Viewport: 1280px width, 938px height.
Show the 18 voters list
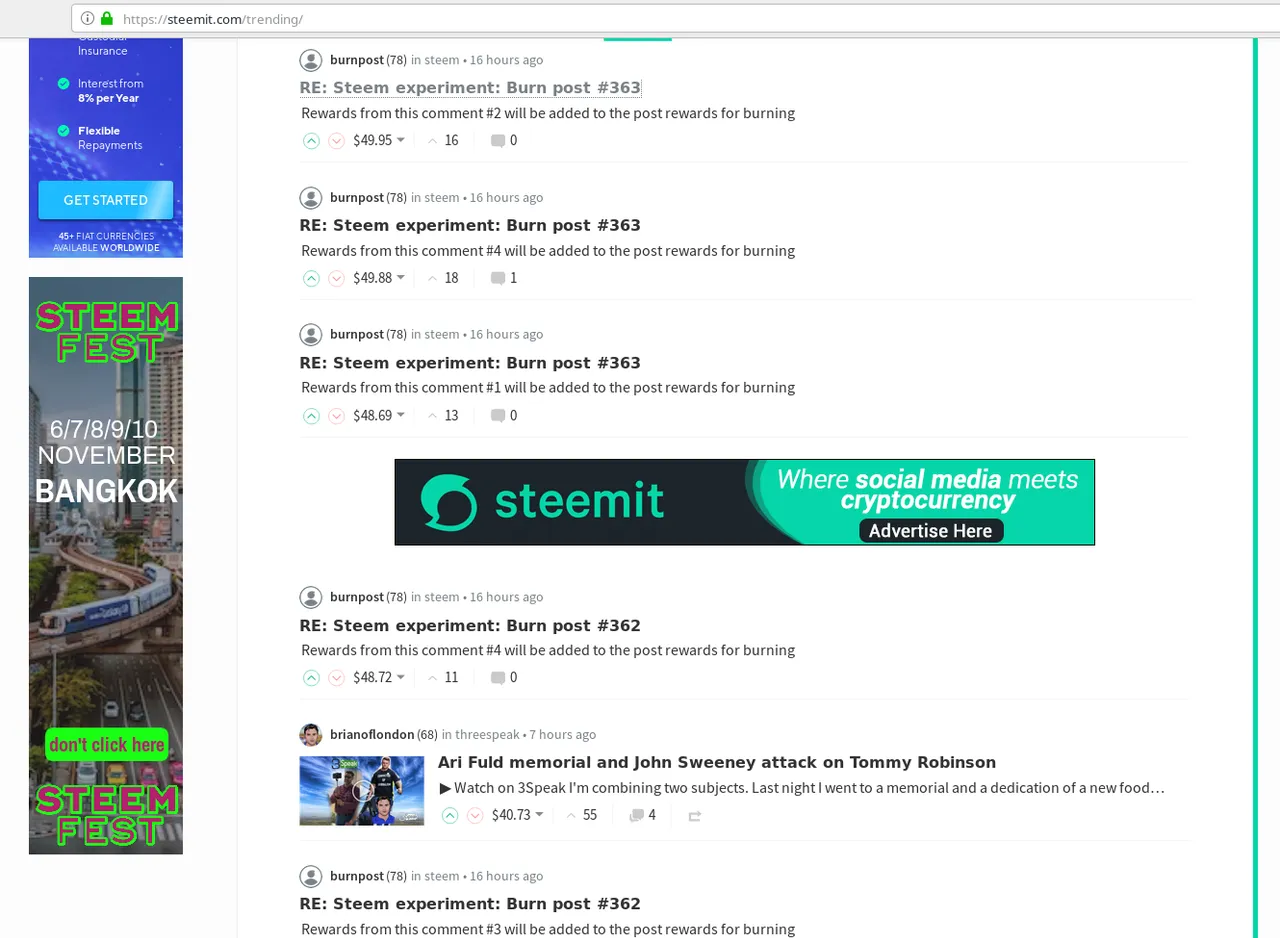pyautogui.click(x=443, y=278)
